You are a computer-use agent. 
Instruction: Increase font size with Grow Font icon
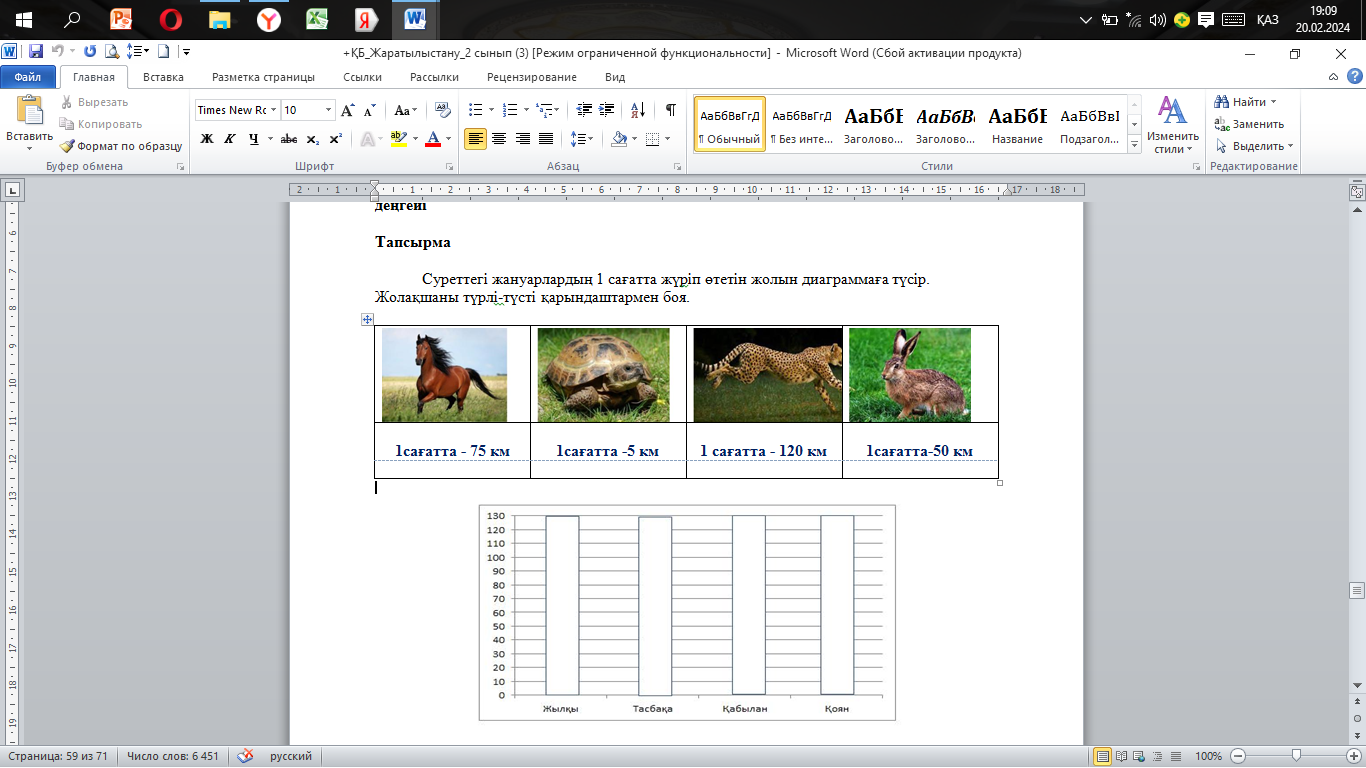(x=348, y=110)
